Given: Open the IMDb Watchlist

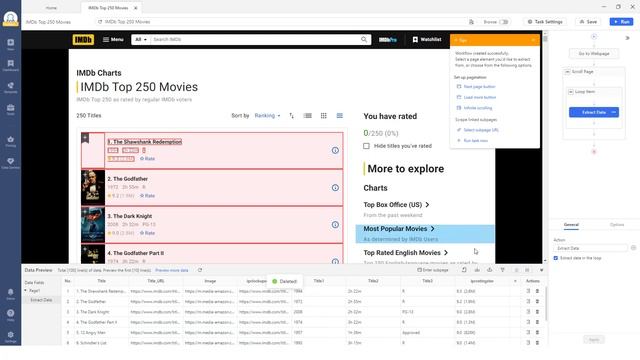Looking at the screenshot, I should 427,40.
